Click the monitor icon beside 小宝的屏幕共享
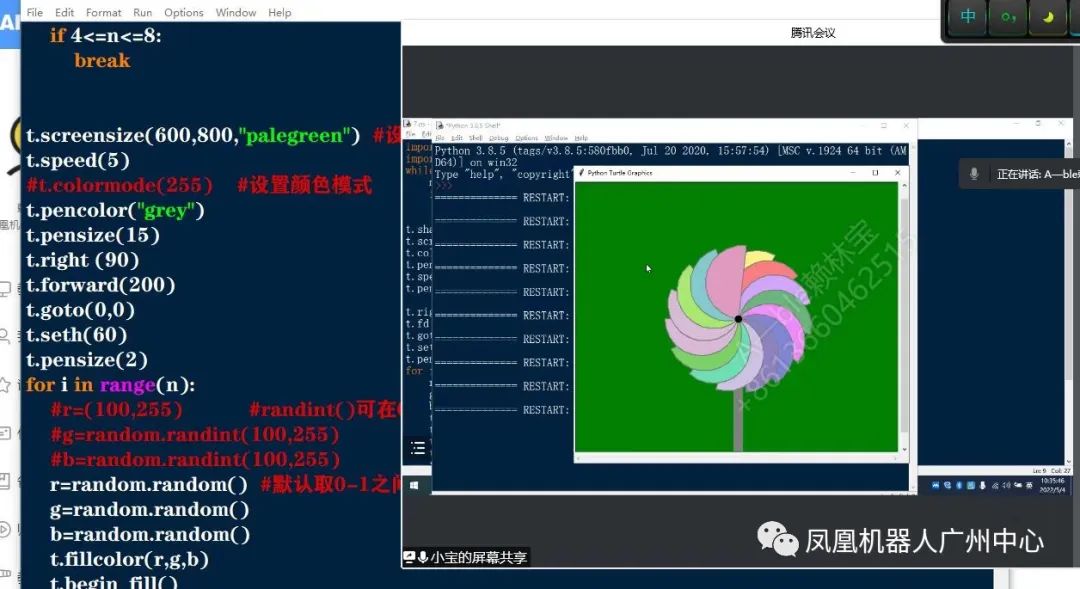 408,559
